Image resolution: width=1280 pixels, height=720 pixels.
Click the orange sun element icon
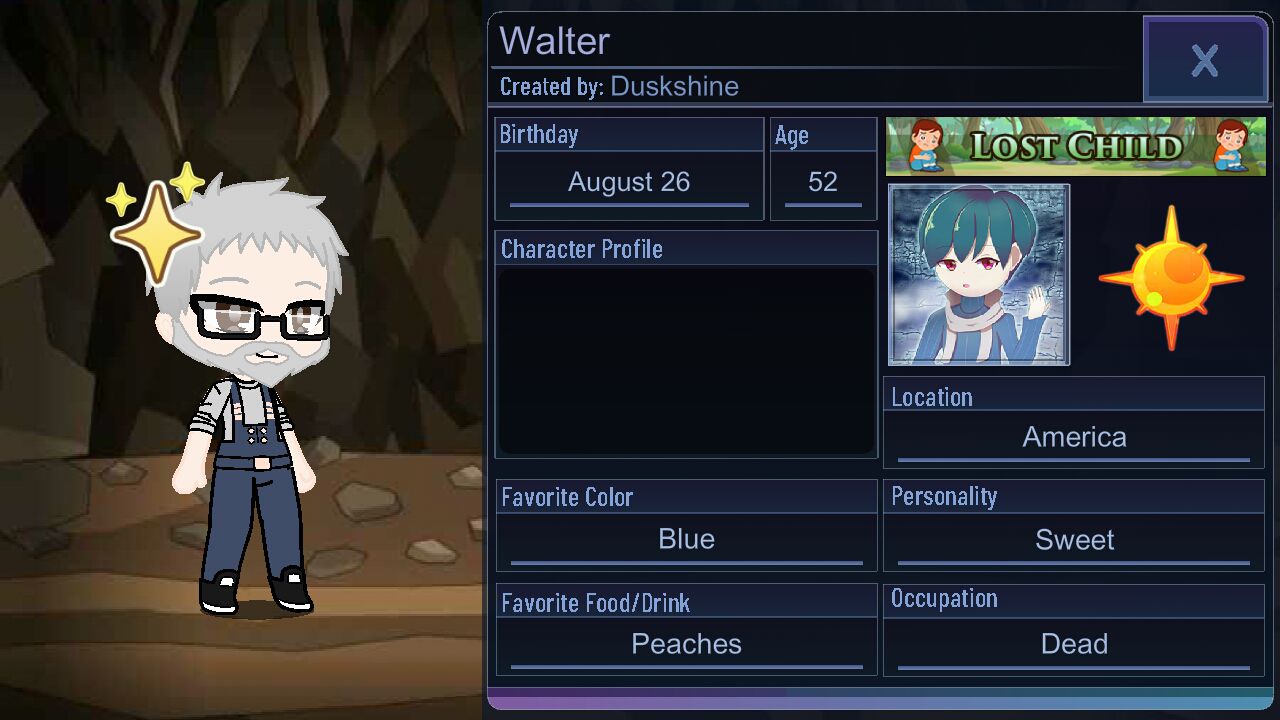pyautogui.click(x=1171, y=278)
